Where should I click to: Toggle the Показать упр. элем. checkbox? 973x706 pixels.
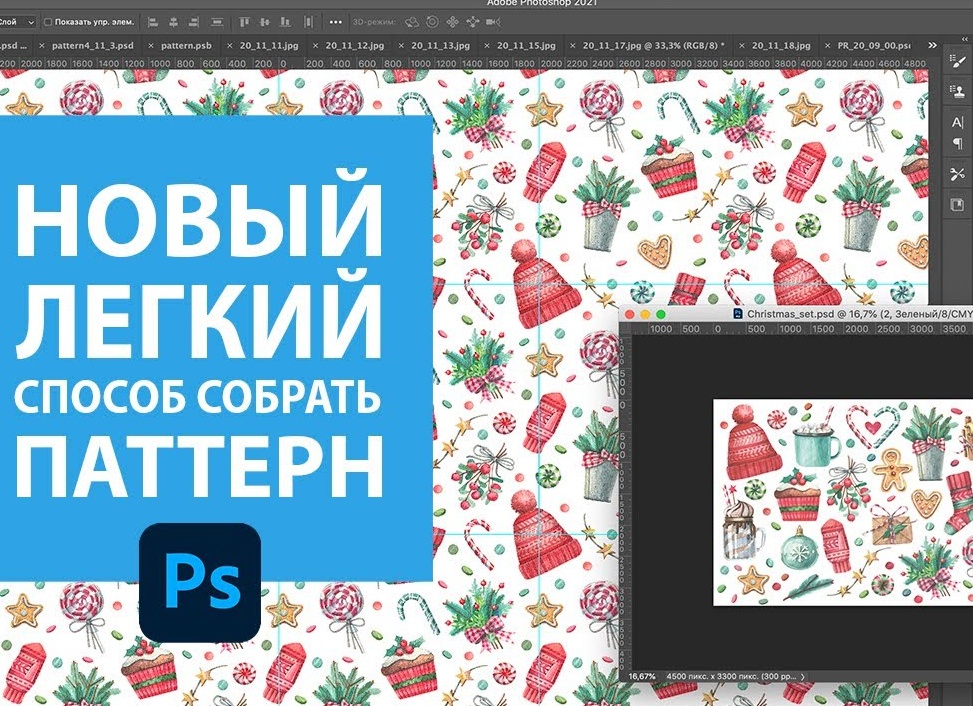pos(48,22)
